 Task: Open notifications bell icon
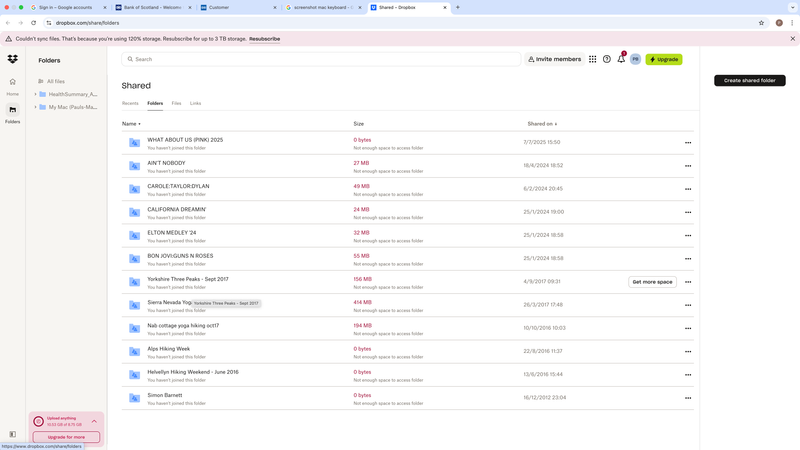click(x=621, y=59)
